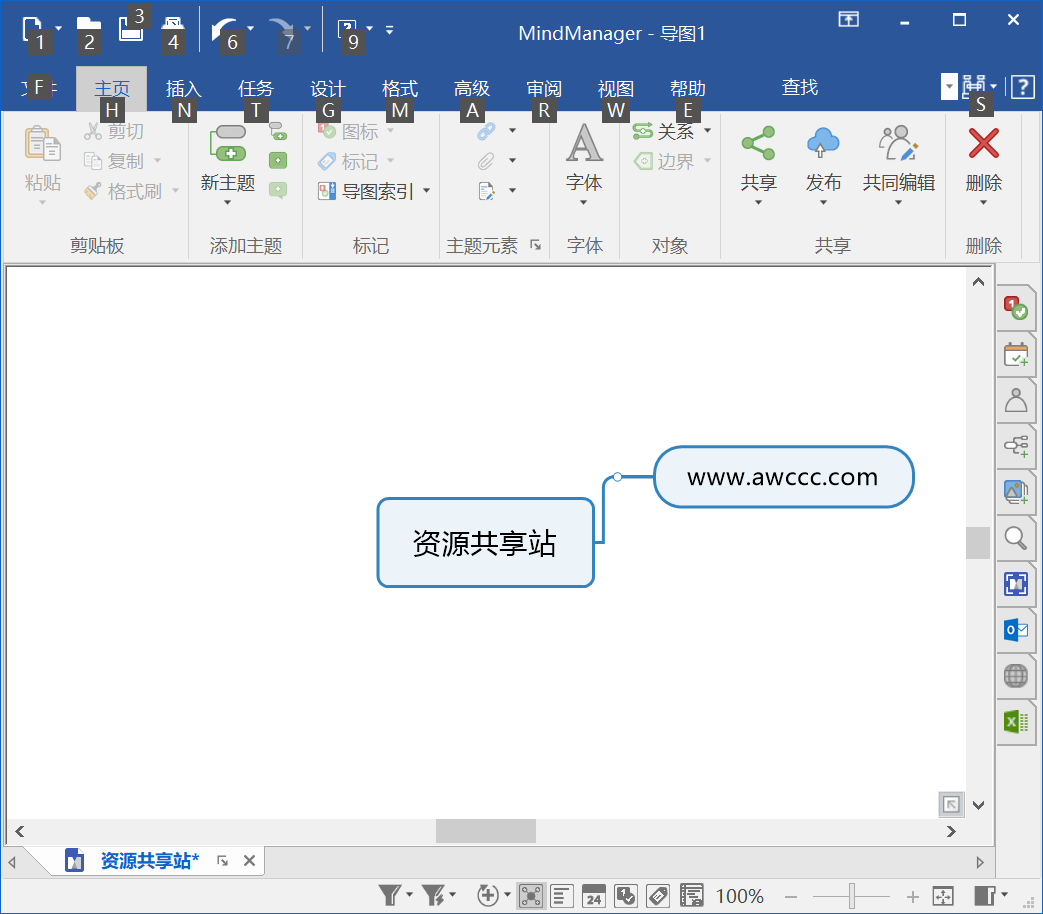Open the Excel side panel tab
The image size is (1043, 914).
pyautogui.click(x=1016, y=721)
